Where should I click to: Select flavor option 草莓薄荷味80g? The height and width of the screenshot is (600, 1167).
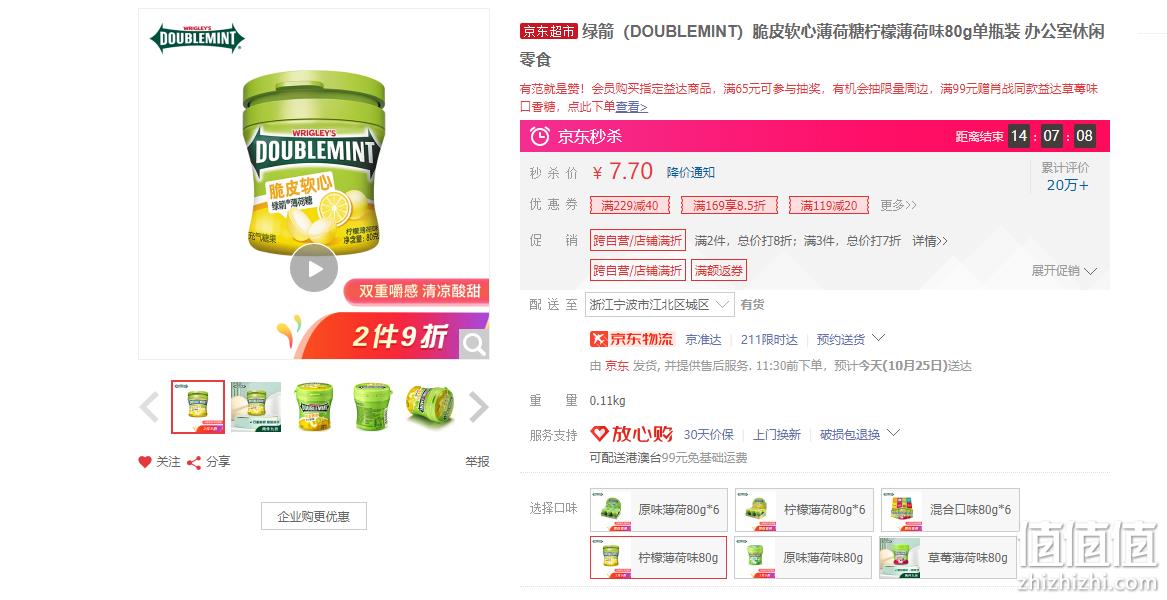click(x=947, y=558)
